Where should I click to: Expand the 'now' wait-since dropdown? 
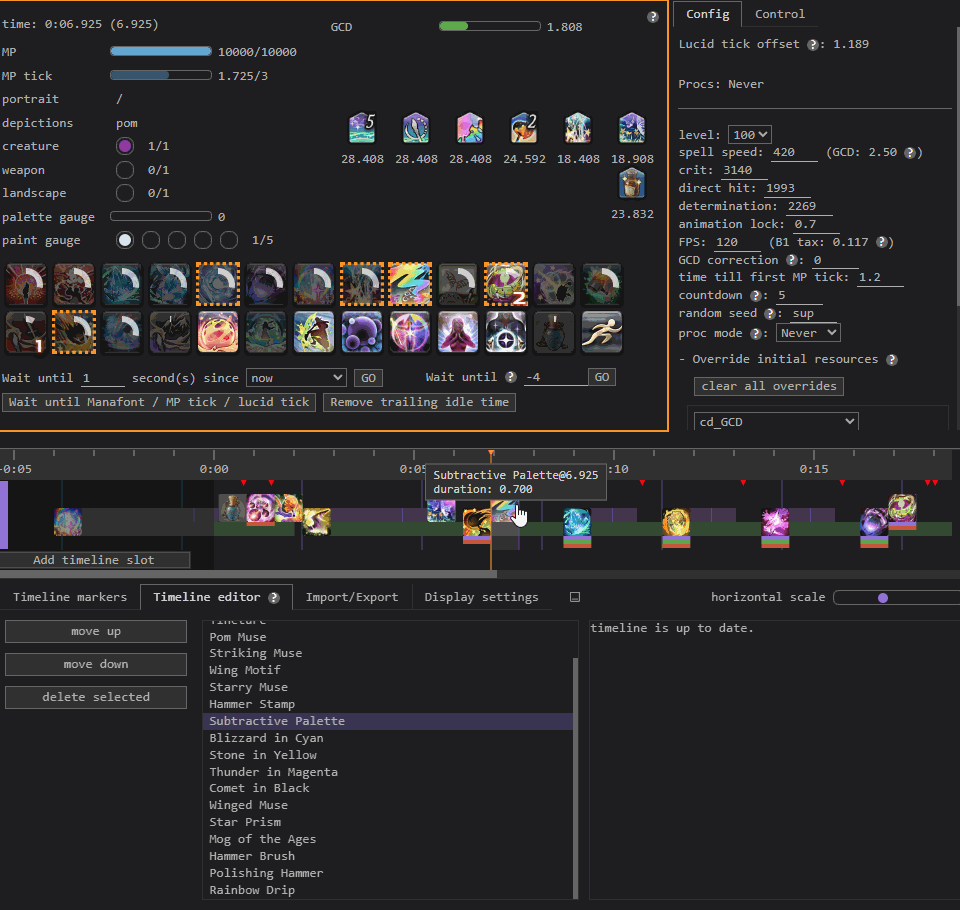click(297, 378)
